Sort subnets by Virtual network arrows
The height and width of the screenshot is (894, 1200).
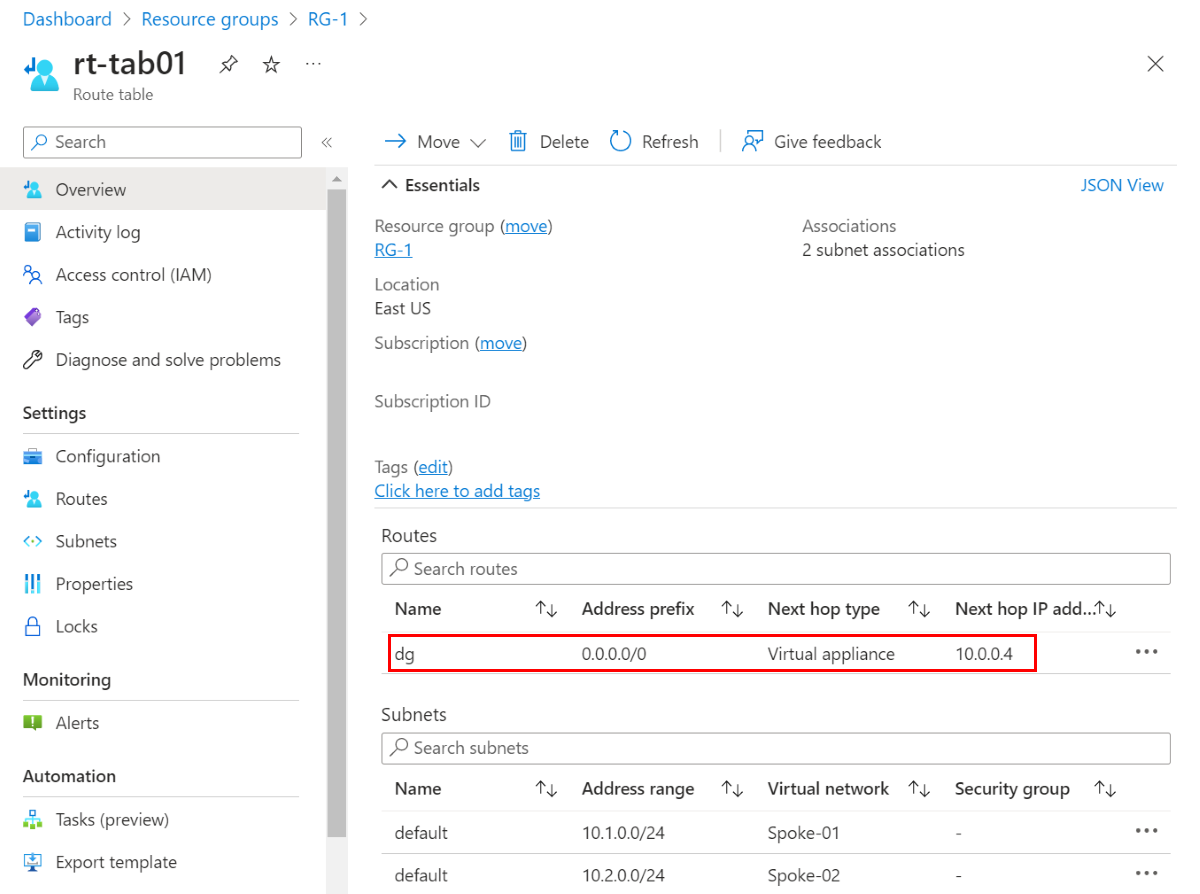pos(919,789)
